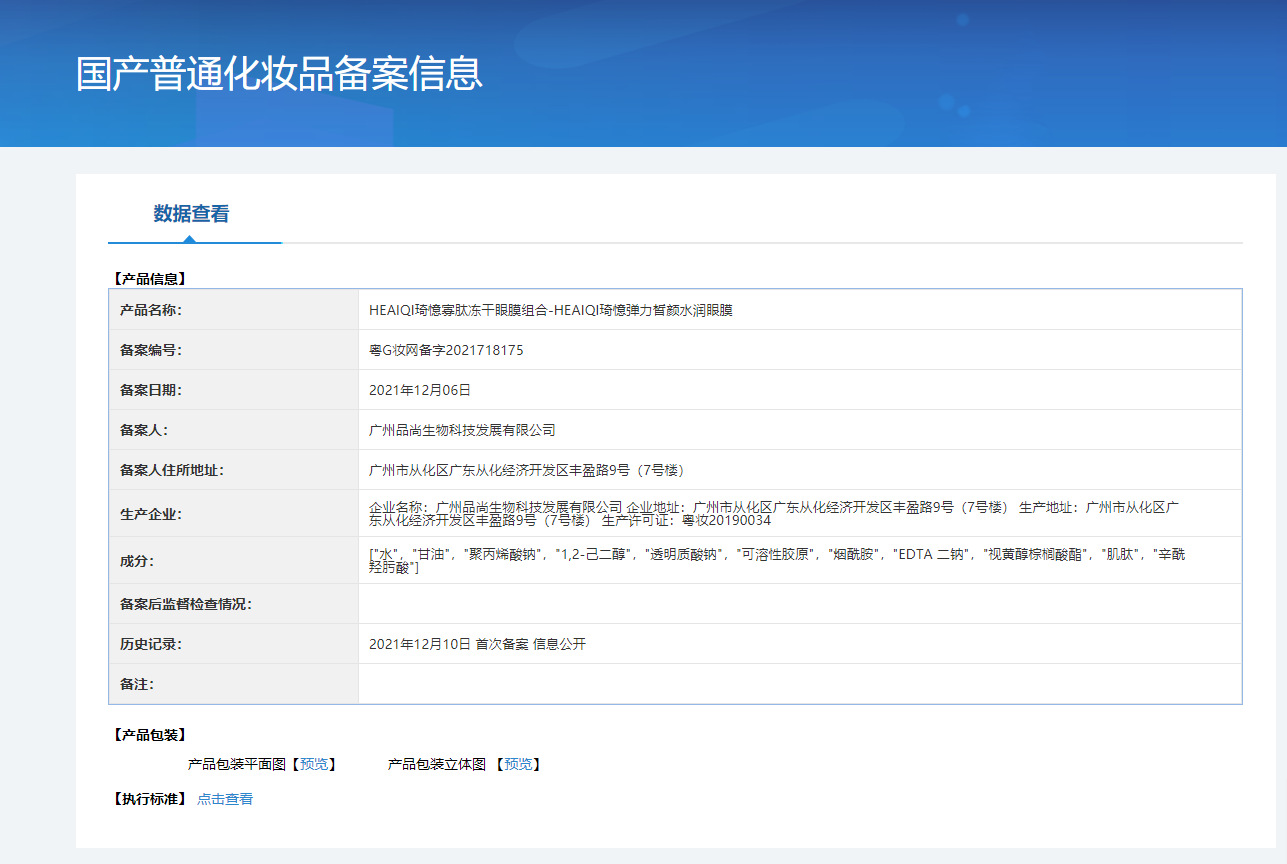Open 预览 link for 产品包装立体图
The height and width of the screenshot is (864, 1287).
[x=518, y=764]
